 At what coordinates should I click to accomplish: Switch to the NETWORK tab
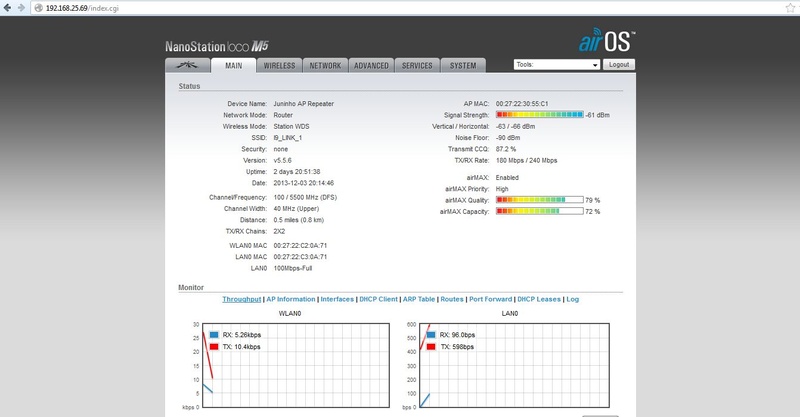tap(325, 65)
